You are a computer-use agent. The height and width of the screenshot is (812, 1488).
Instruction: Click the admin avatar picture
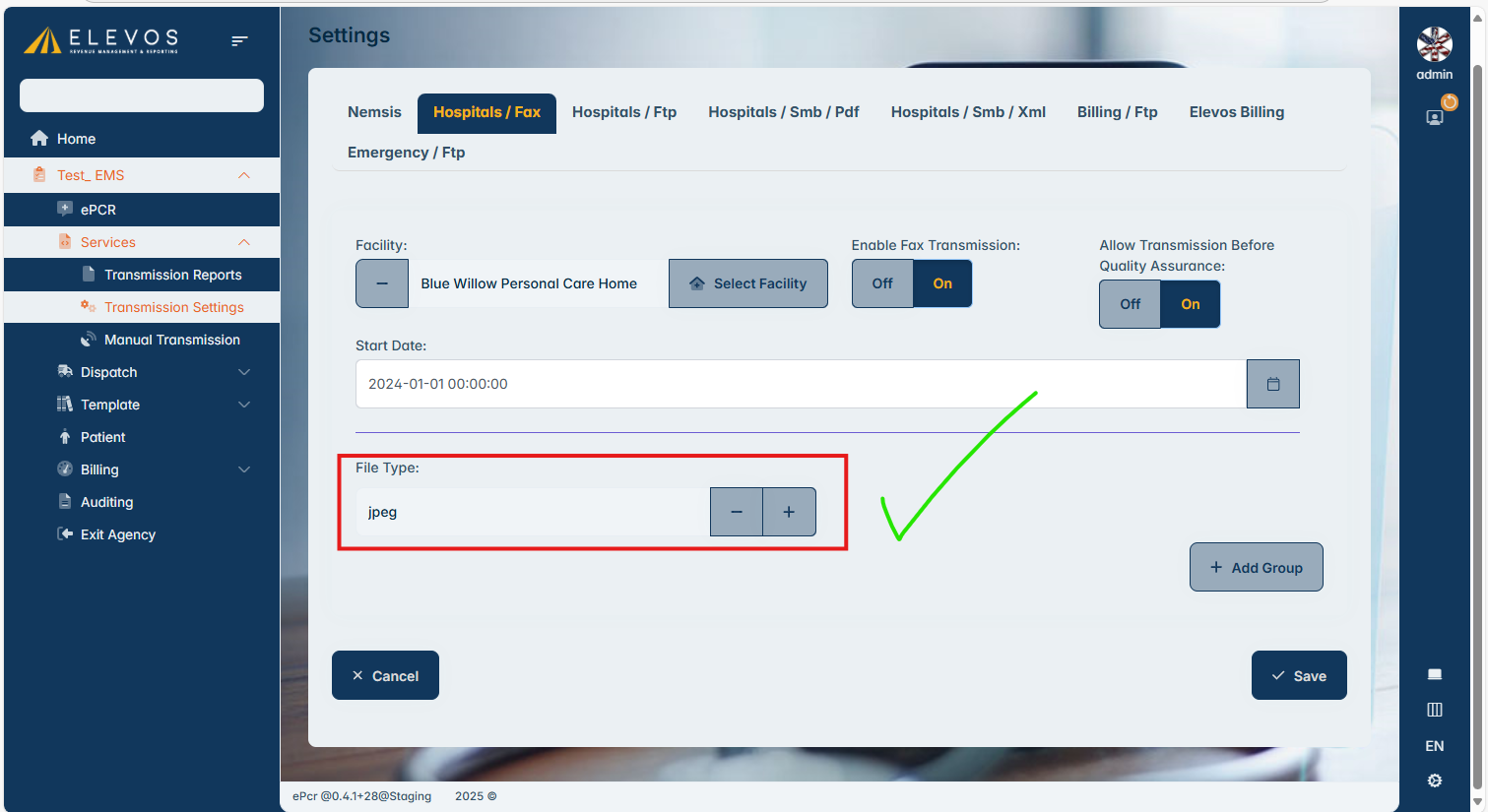point(1434,44)
